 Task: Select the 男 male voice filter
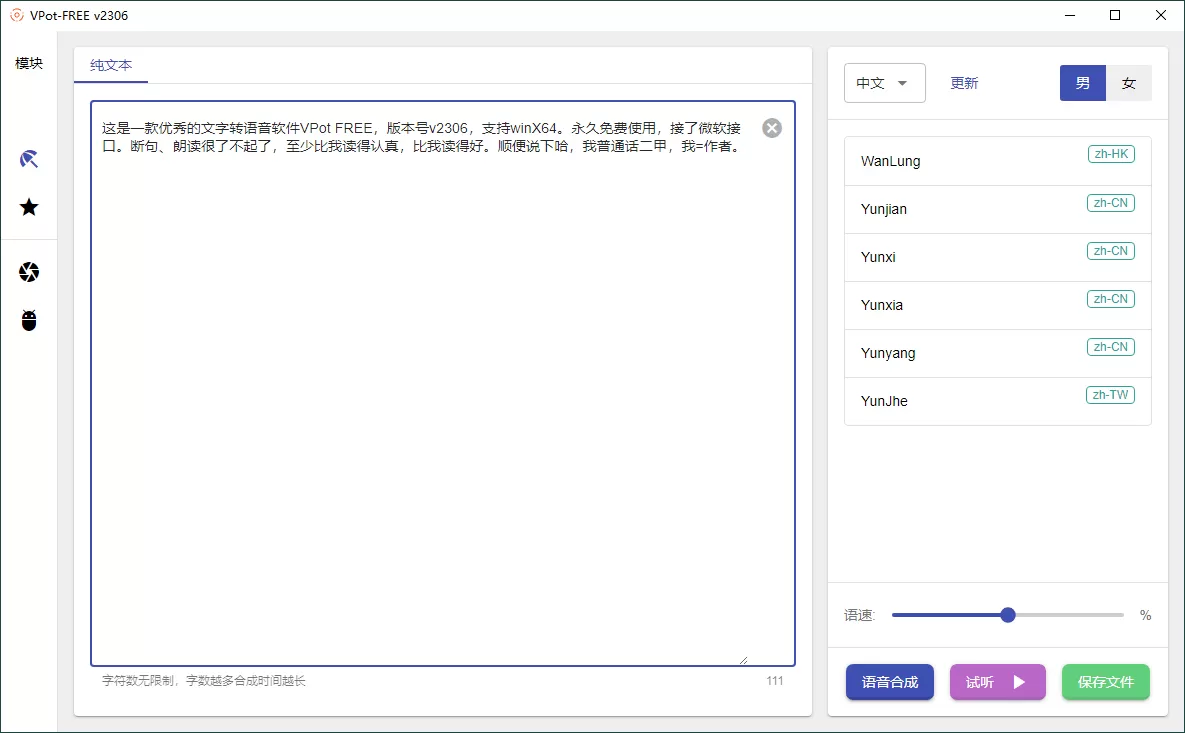point(1082,83)
